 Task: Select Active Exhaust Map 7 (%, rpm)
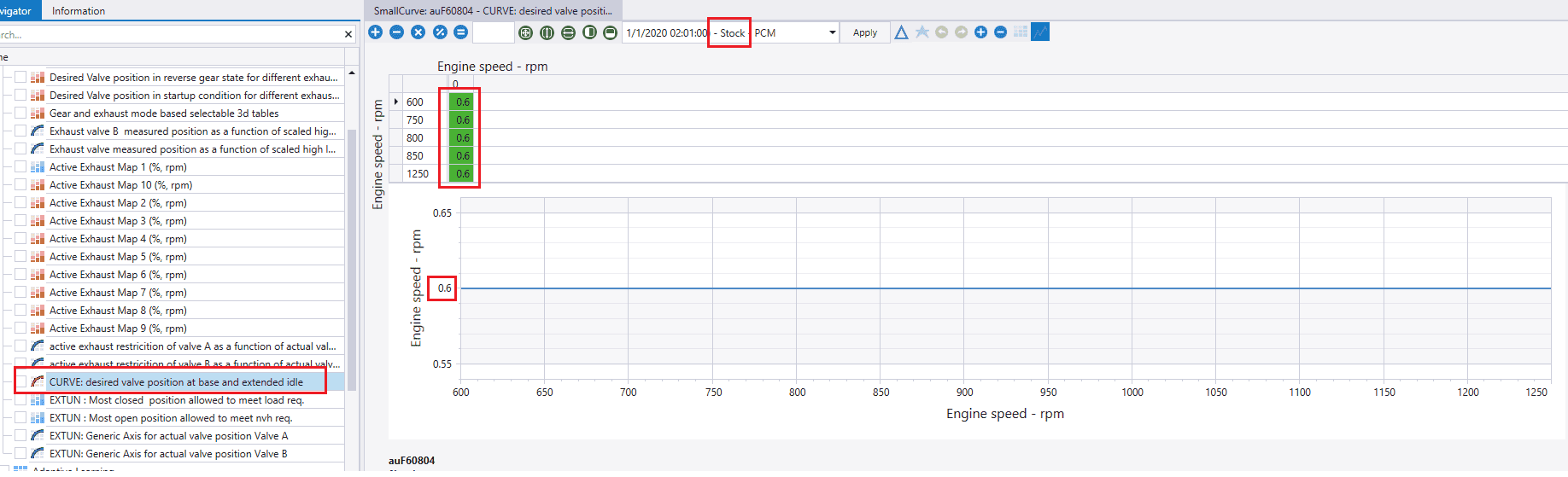point(118,292)
